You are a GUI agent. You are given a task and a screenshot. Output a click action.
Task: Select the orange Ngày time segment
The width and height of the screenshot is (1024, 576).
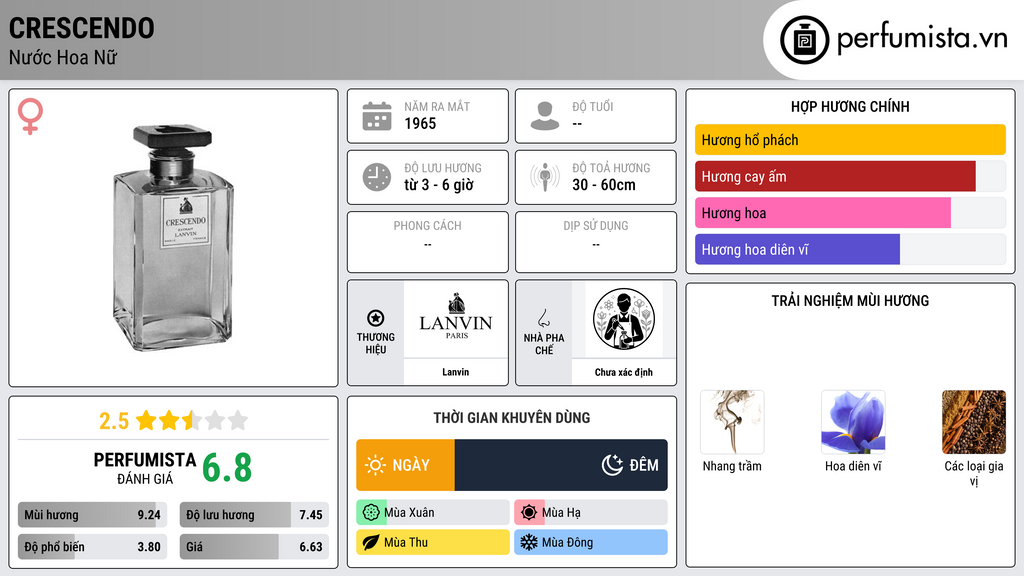point(405,465)
